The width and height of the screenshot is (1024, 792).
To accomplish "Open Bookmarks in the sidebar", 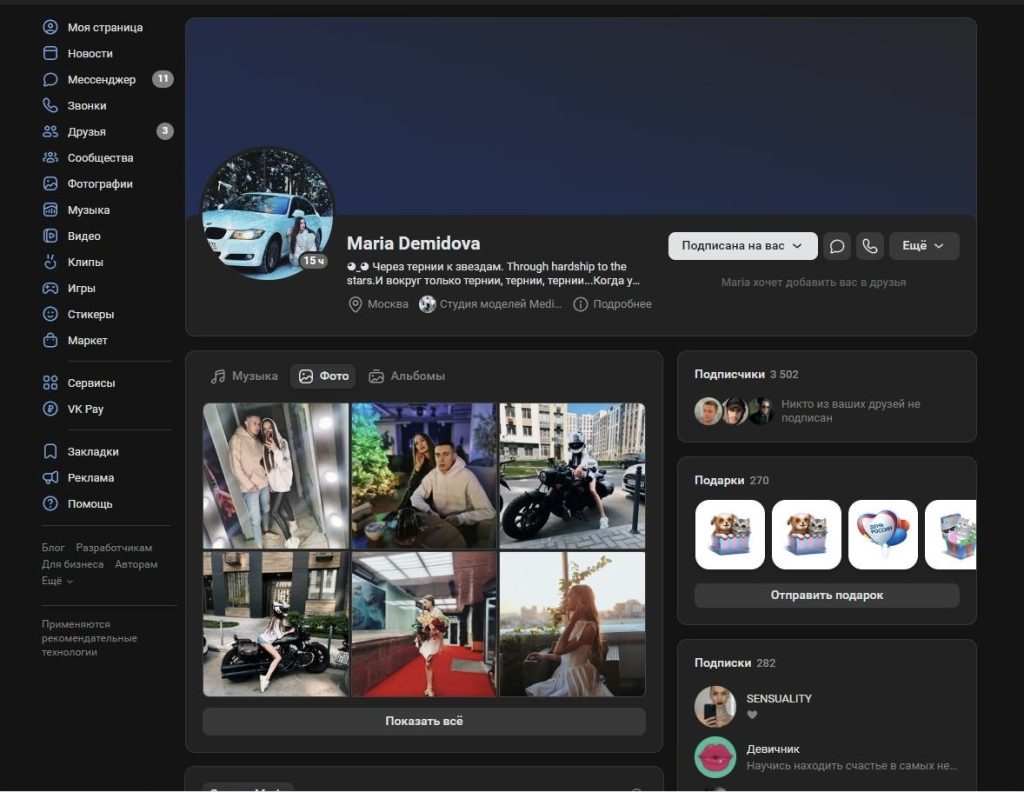I will tap(93, 452).
